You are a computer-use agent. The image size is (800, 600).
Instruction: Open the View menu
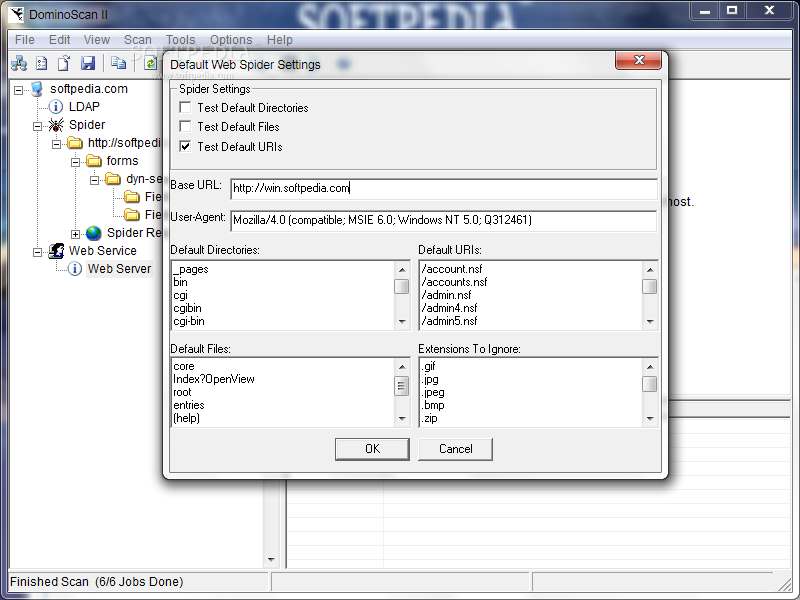pos(96,40)
